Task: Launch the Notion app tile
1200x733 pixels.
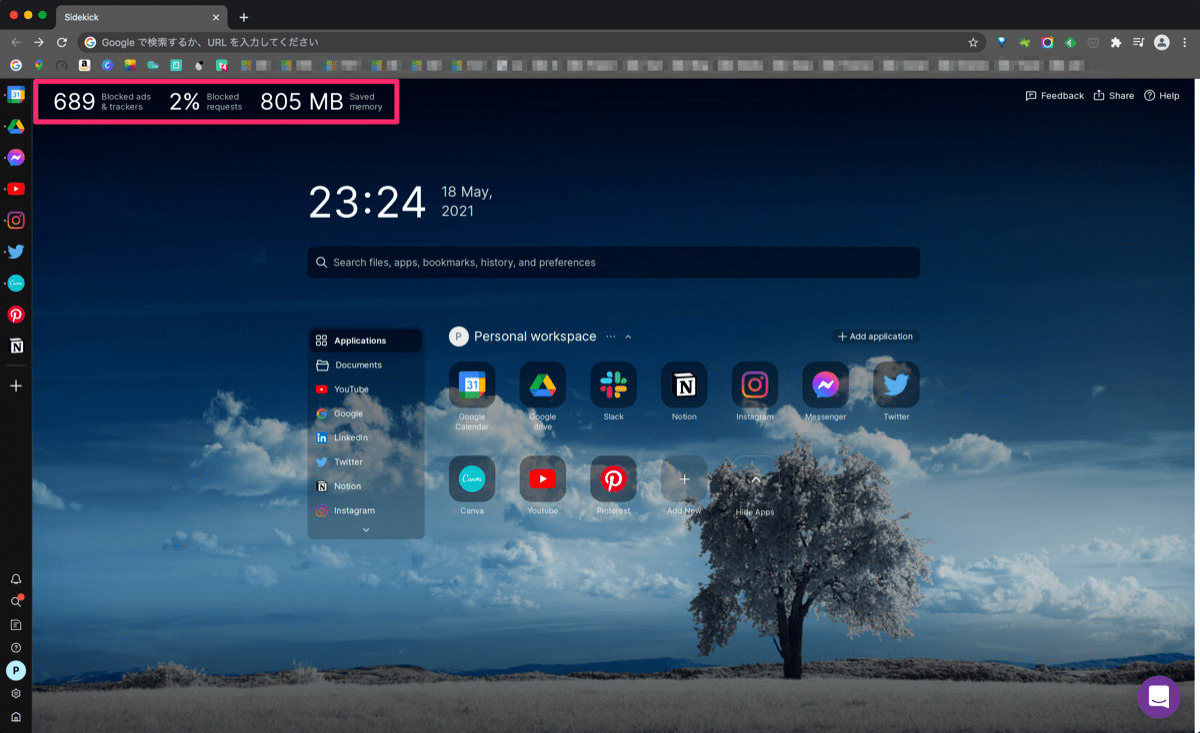Action: pyautogui.click(x=684, y=385)
